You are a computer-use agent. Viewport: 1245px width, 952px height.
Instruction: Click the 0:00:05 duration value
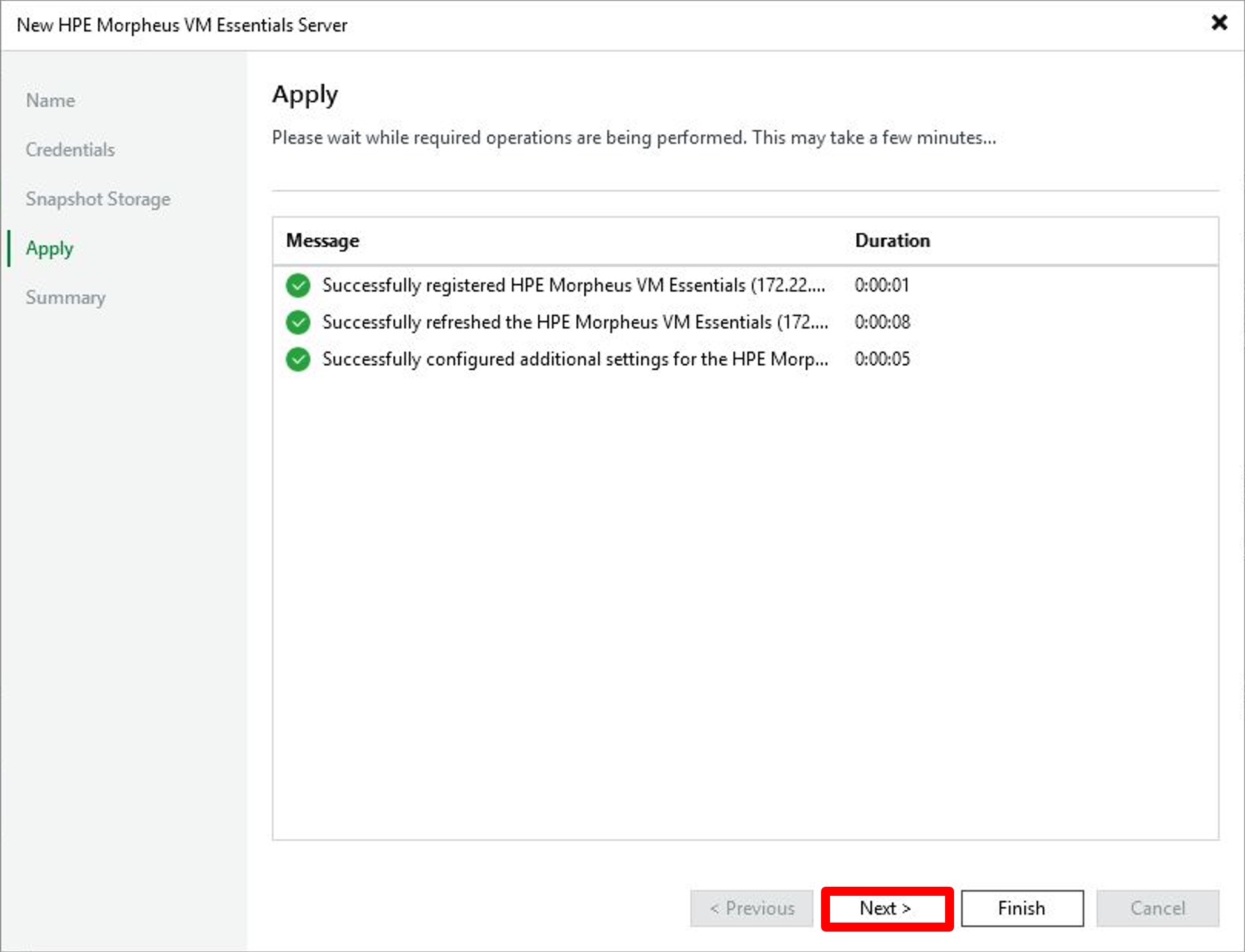tap(882, 359)
